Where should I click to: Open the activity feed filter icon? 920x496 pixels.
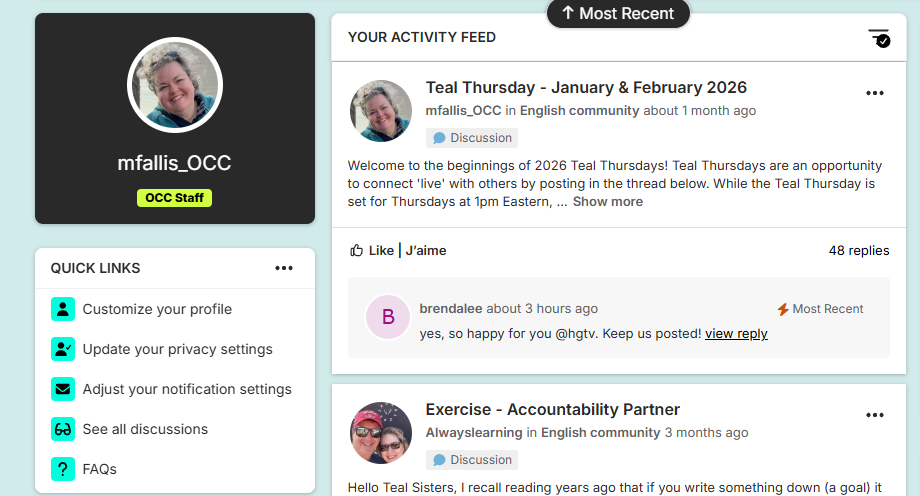pyautogui.click(x=879, y=38)
